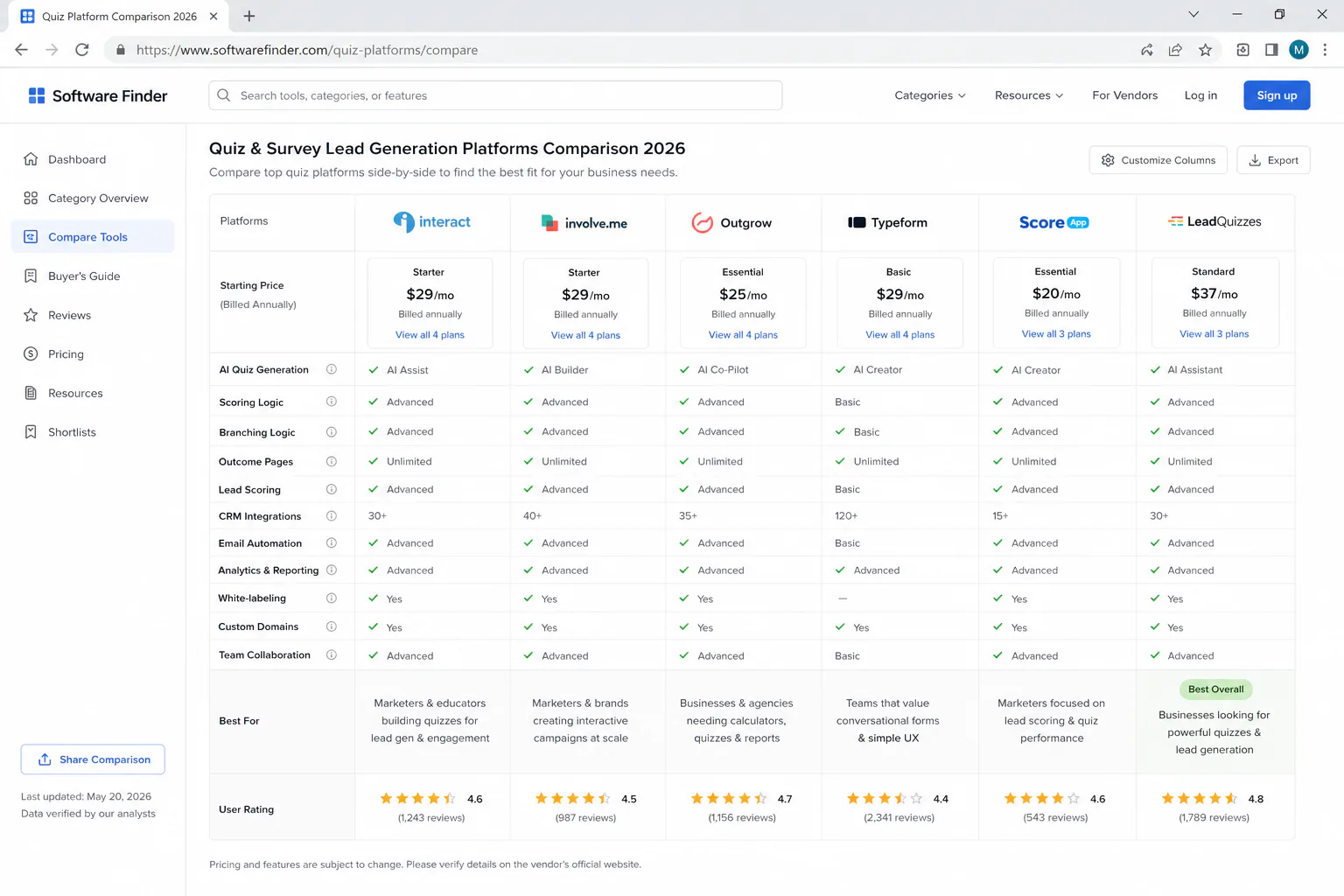Viewport: 1344px width, 896px height.
Task: Open Shortlists in the sidebar
Action: point(93,432)
